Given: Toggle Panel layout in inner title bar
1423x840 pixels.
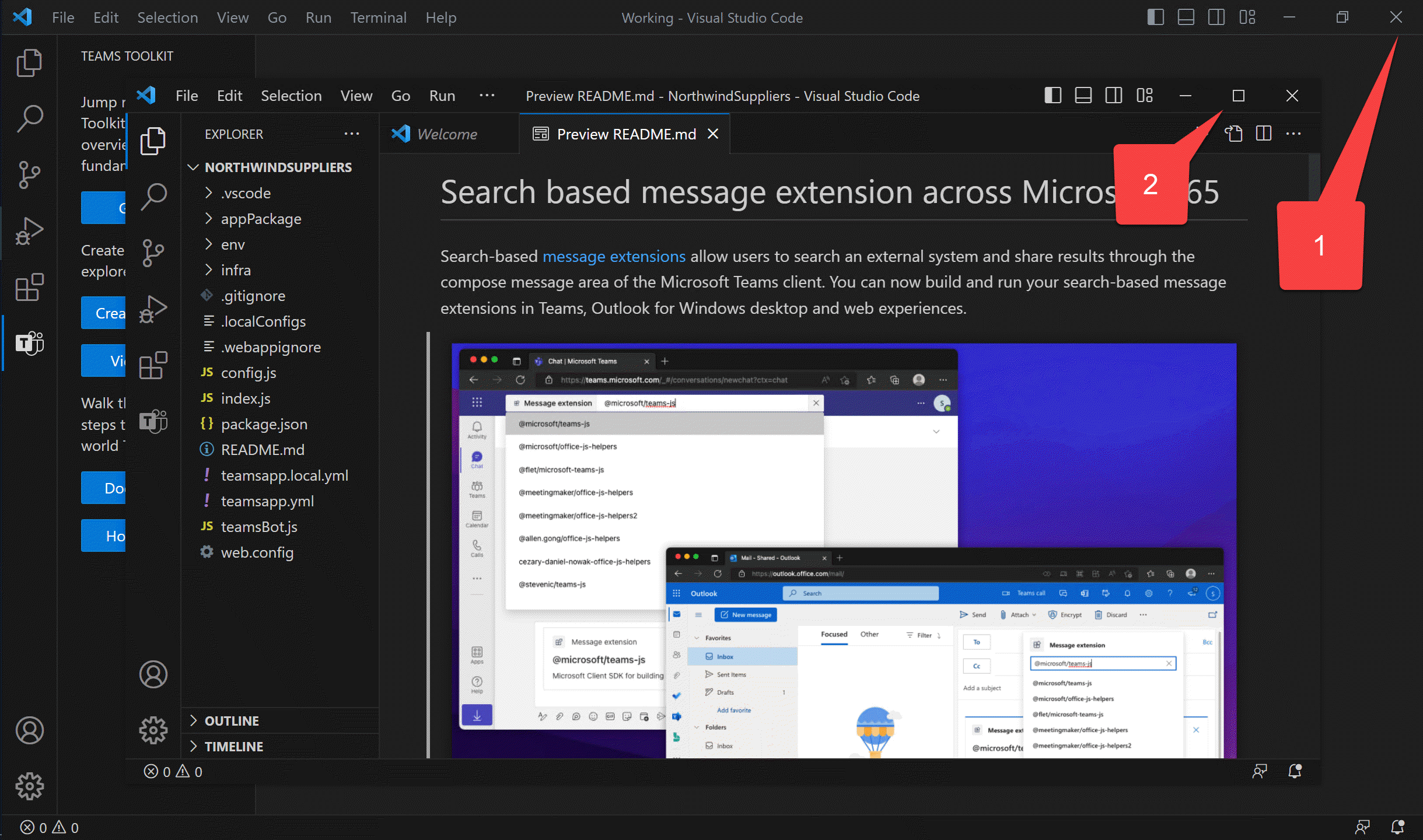Looking at the screenshot, I should click(1083, 96).
